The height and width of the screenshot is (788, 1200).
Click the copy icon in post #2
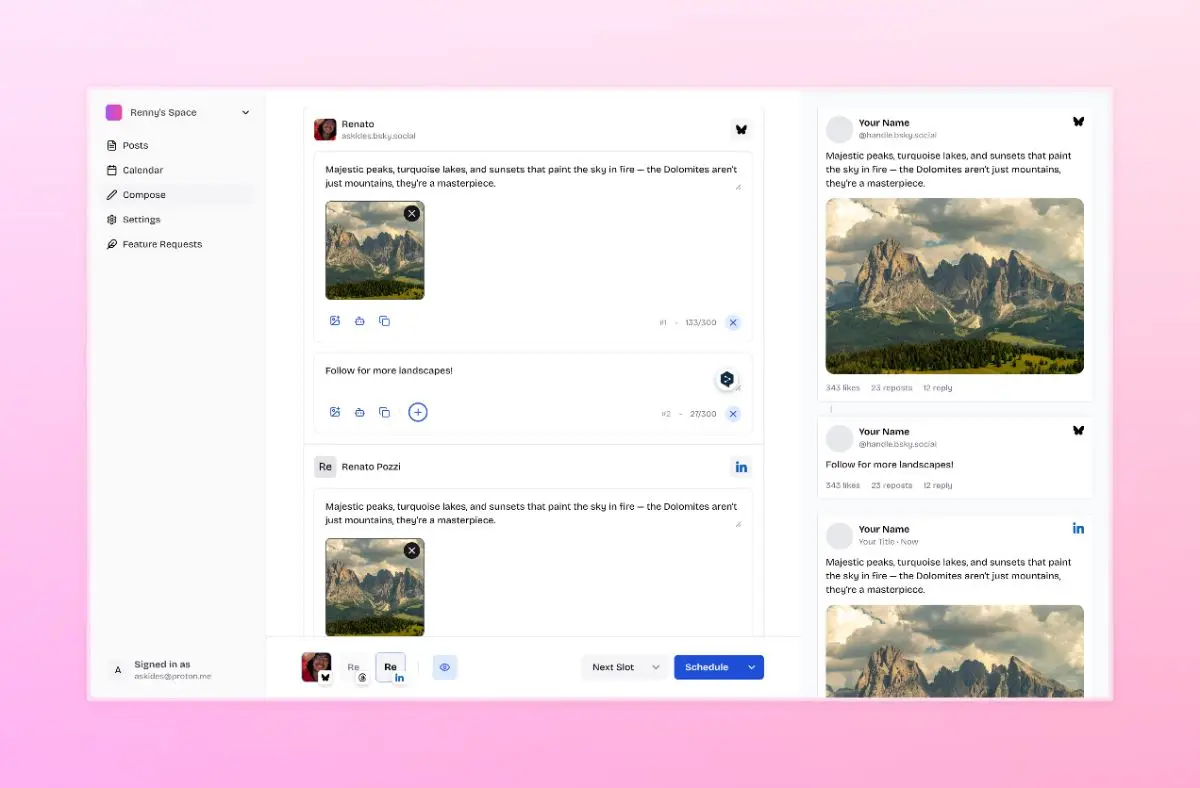click(x=384, y=412)
